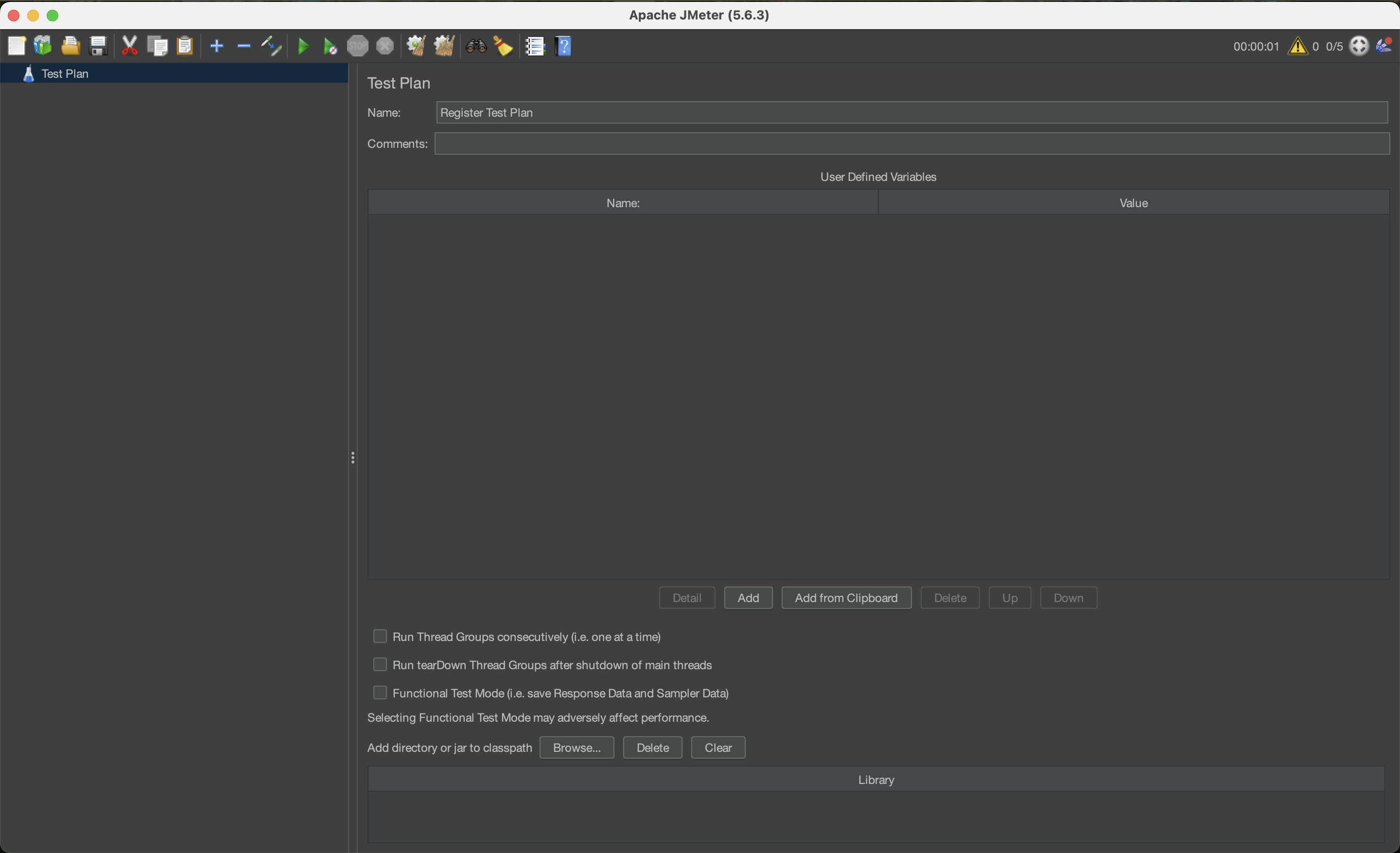Click the Comments input field
This screenshot has height=853, width=1400.
point(911,144)
